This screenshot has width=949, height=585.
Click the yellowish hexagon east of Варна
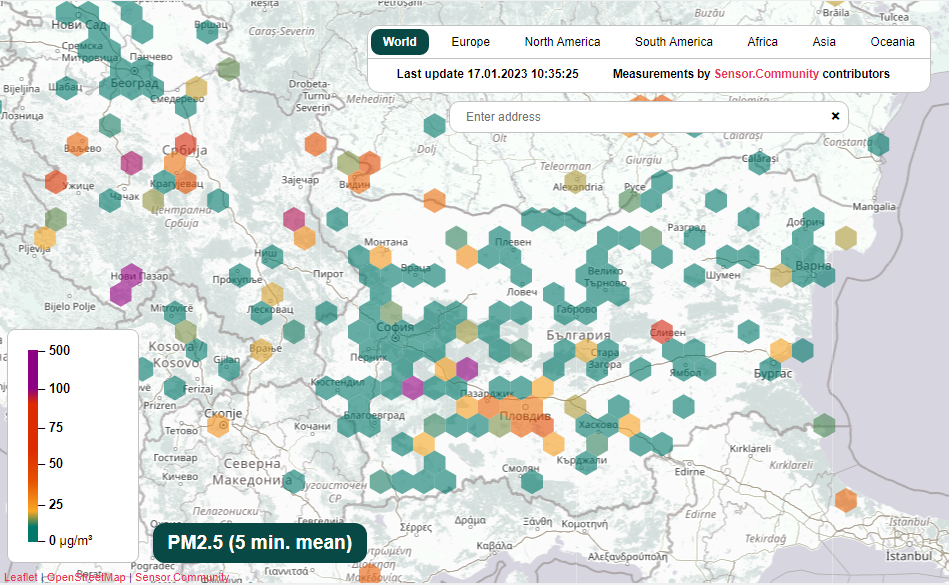pyautogui.click(x=846, y=238)
